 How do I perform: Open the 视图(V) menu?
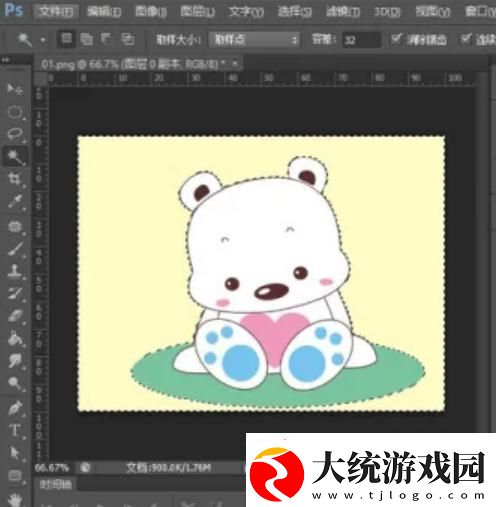433,12
